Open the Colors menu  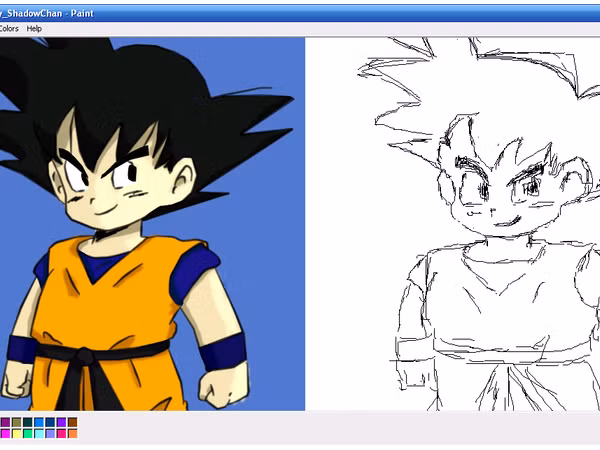click(8, 29)
